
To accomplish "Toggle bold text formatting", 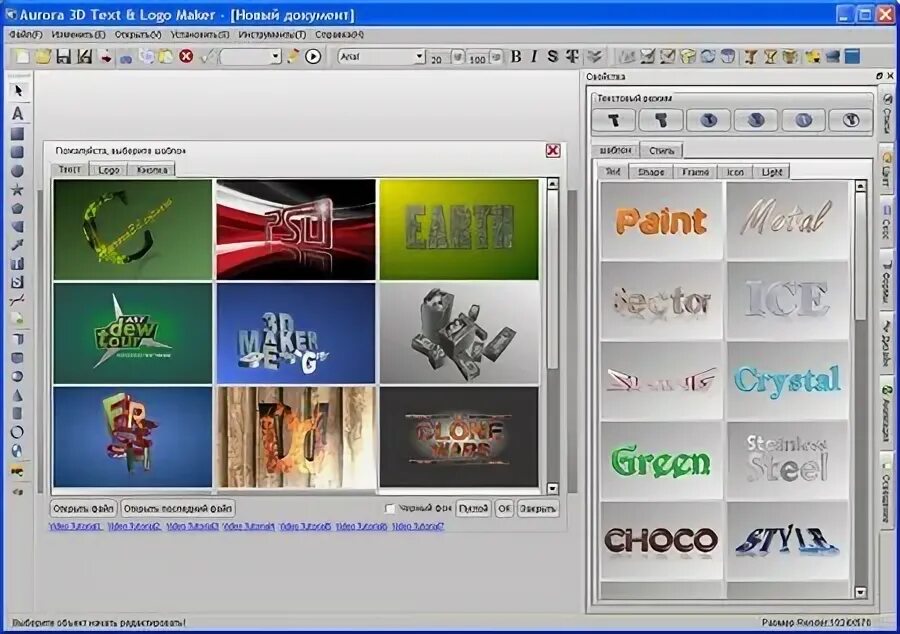I will pyautogui.click(x=516, y=56).
